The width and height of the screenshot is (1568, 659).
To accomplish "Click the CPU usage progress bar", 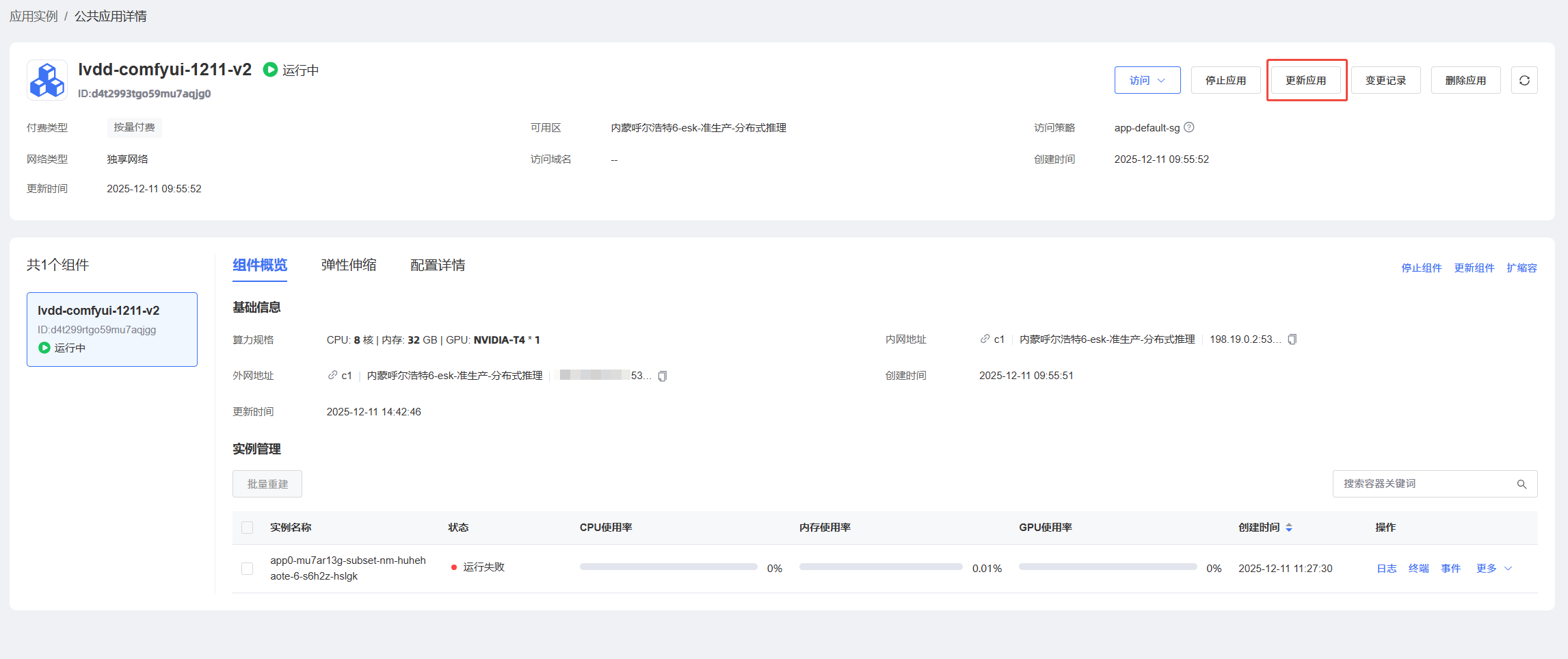I will click(668, 567).
